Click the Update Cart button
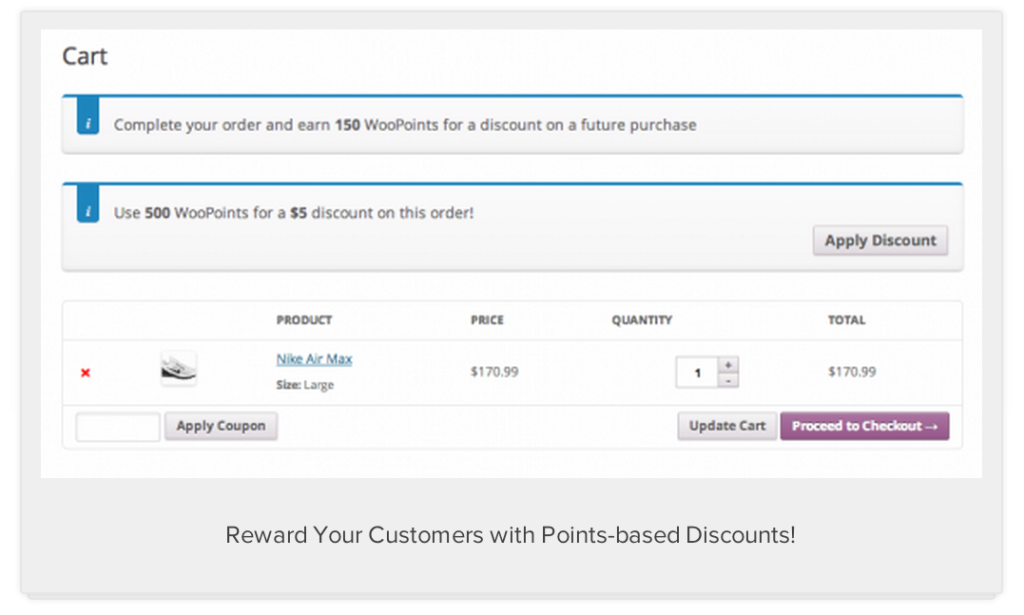The width and height of the screenshot is (1024, 615). [x=726, y=425]
